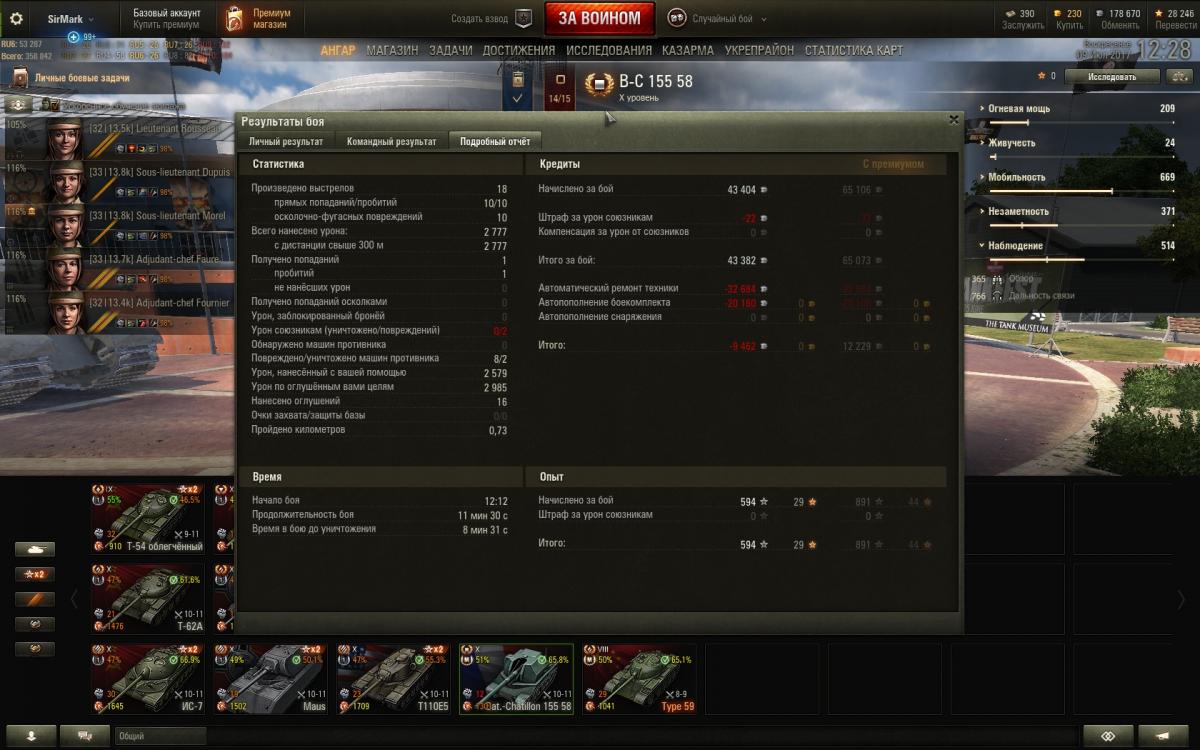1200x750 pixels.
Task: Open the chat channels icon button
Action: 84,735
